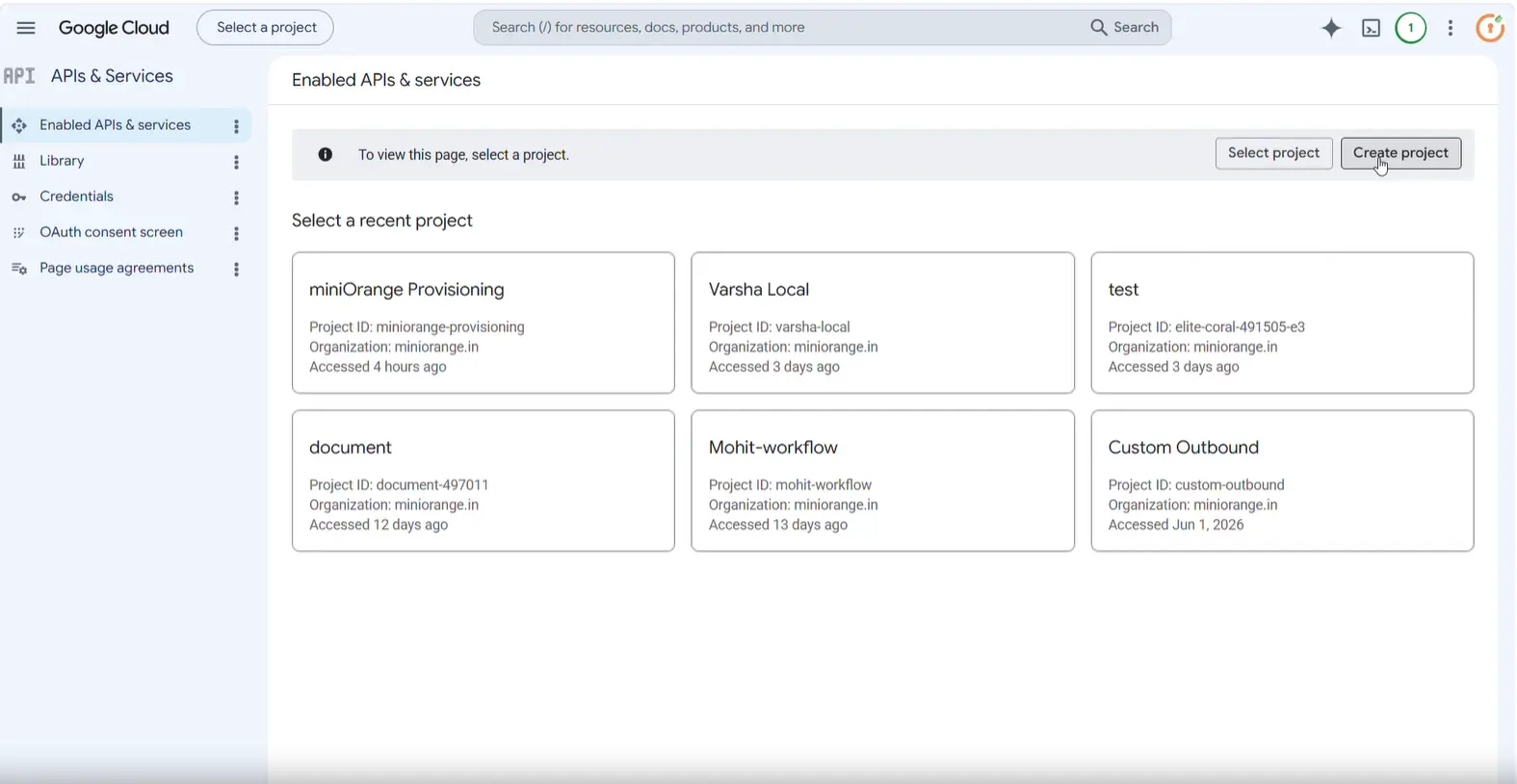Open the Select a project picker
The image size is (1517, 784).
click(x=265, y=28)
